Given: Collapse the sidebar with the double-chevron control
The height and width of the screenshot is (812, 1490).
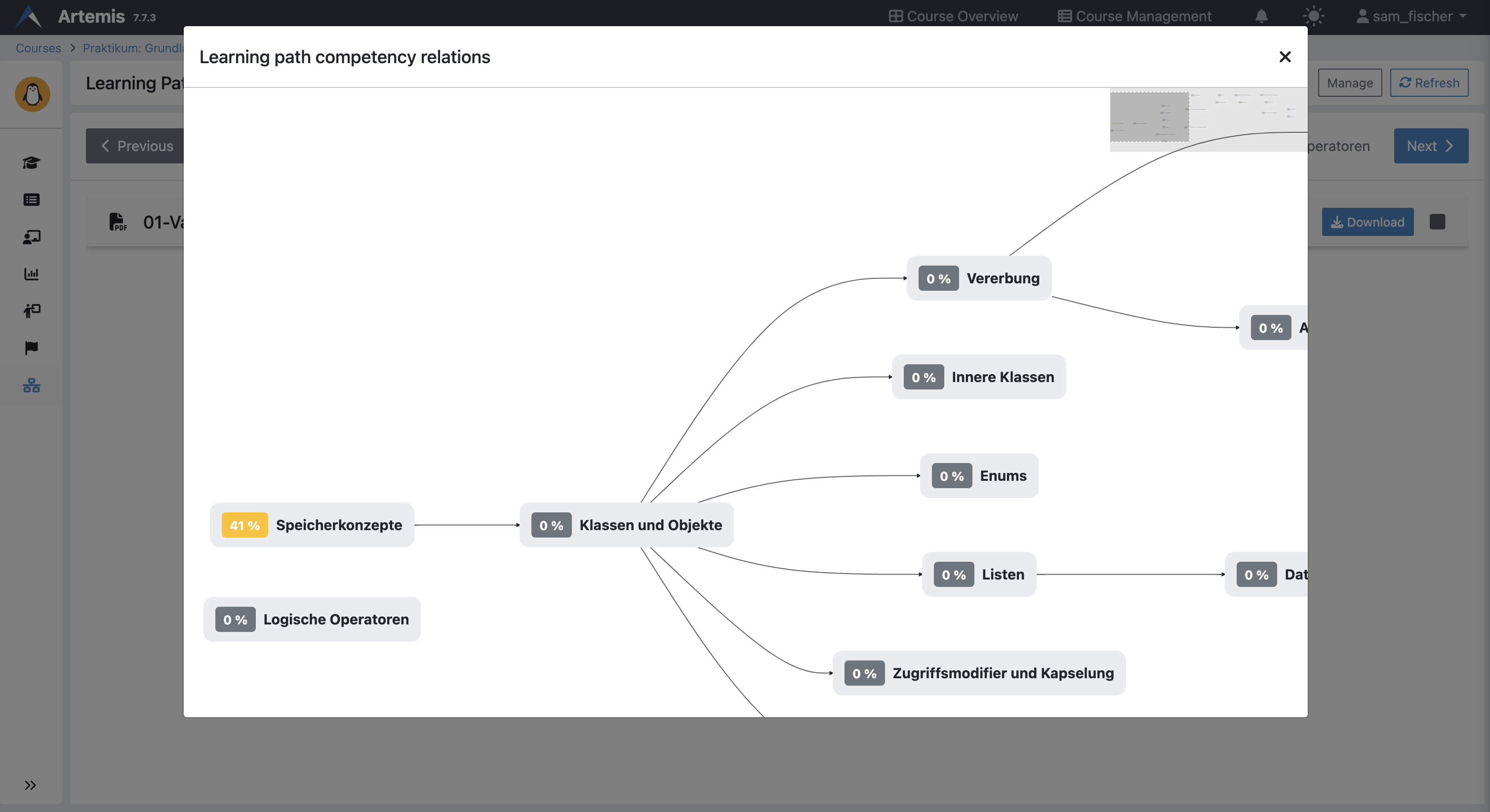Looking at the screenshot, I should coord(30,785).
